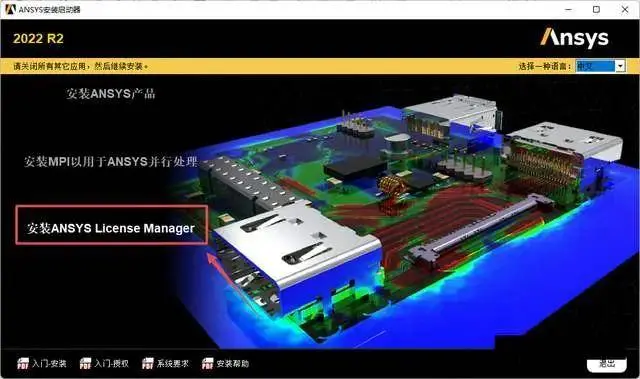Open the 入门-授权 text link
The height and width of the screenshot is (379, 640).
pyautogui.click(x=112, y=363)
